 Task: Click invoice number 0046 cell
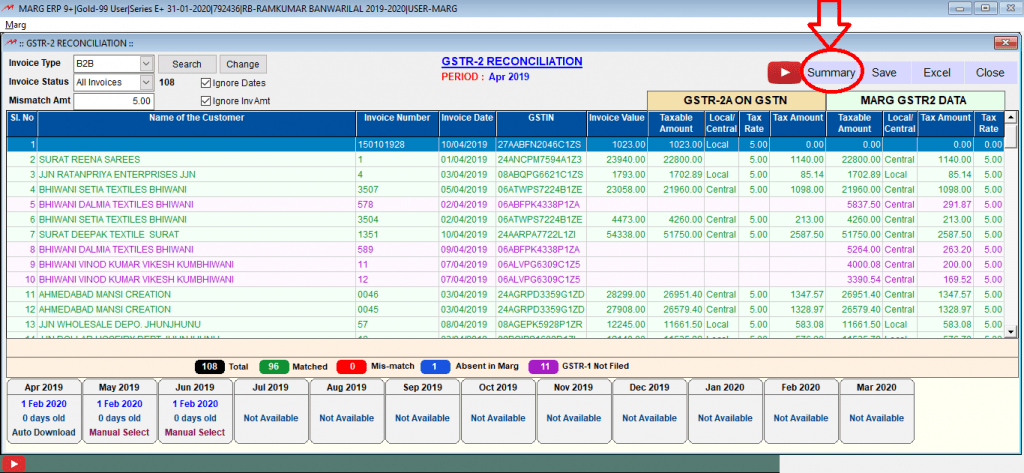[x=397, y=294]
